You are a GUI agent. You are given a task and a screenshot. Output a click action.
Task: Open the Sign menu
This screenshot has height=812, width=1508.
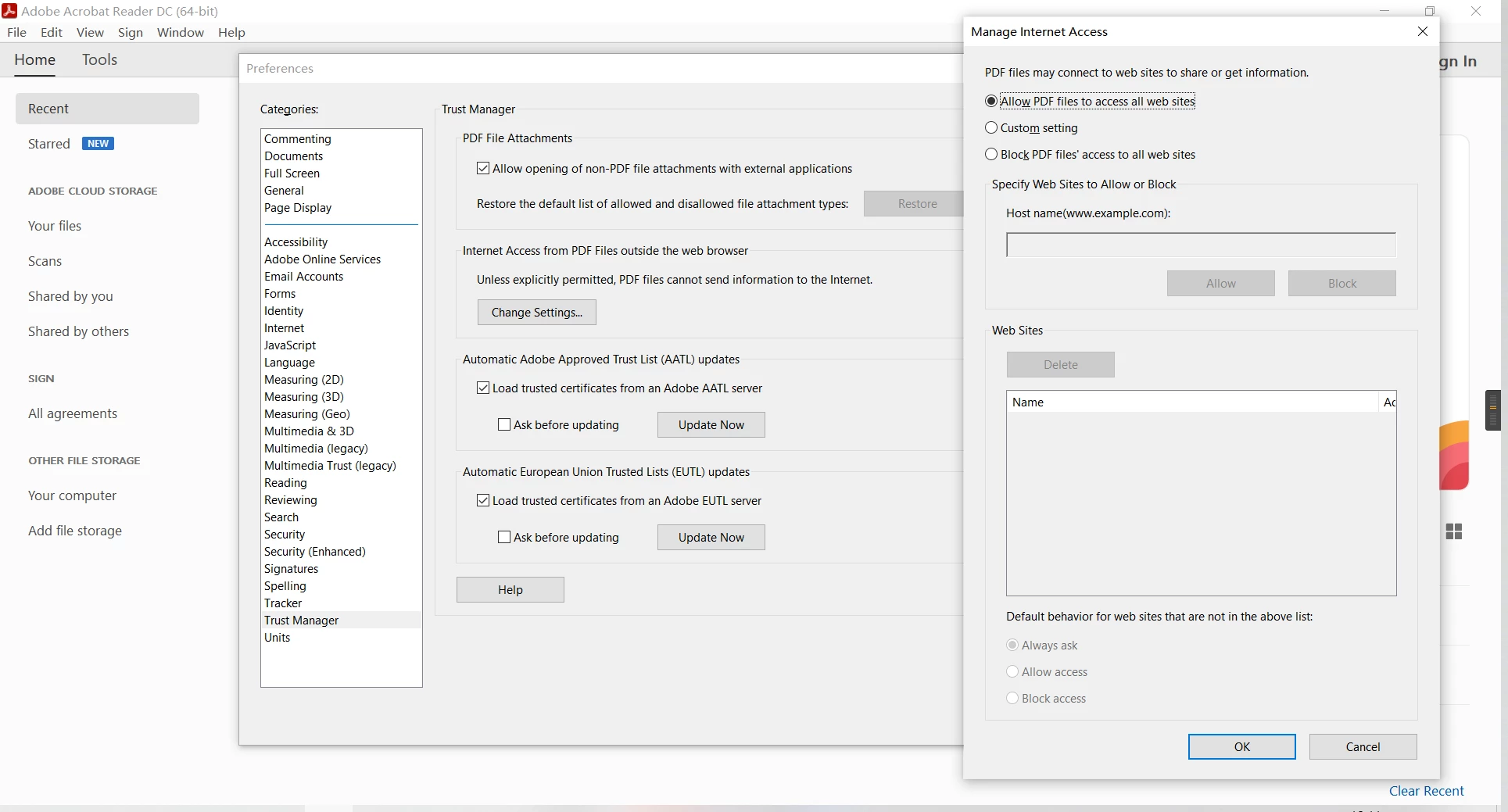click(x=131, y=32)
